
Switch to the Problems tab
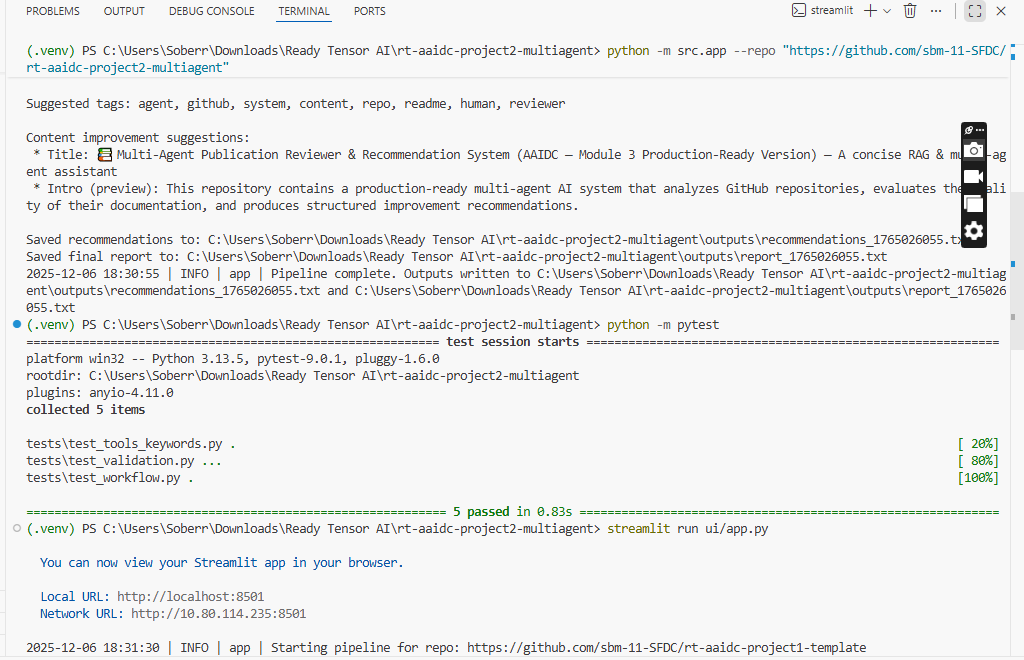coord(54,11)
